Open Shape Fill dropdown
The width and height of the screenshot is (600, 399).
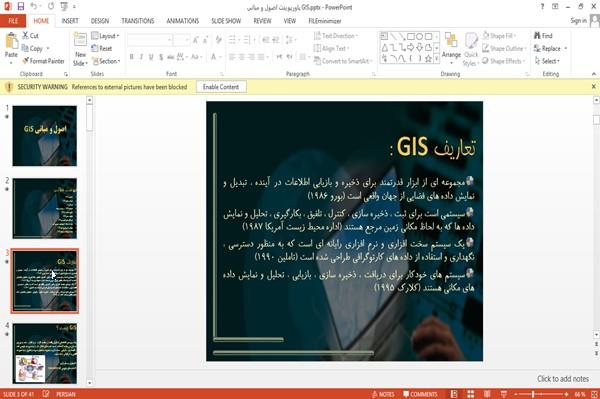pos(499,36)
